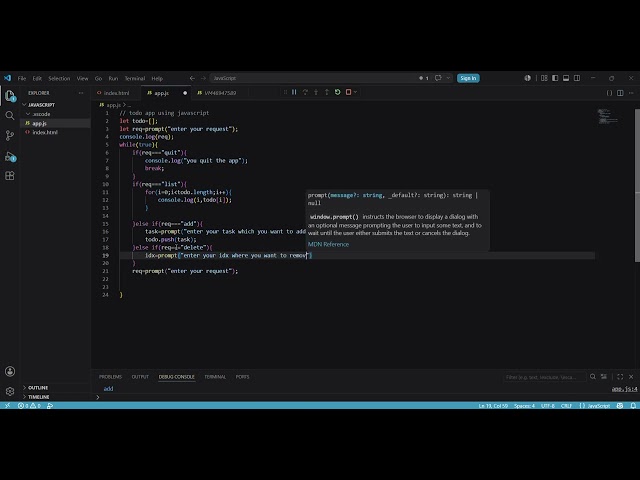Screen dimensions: 640x480
Task: Open the View menu
Action: pos(82,78)
